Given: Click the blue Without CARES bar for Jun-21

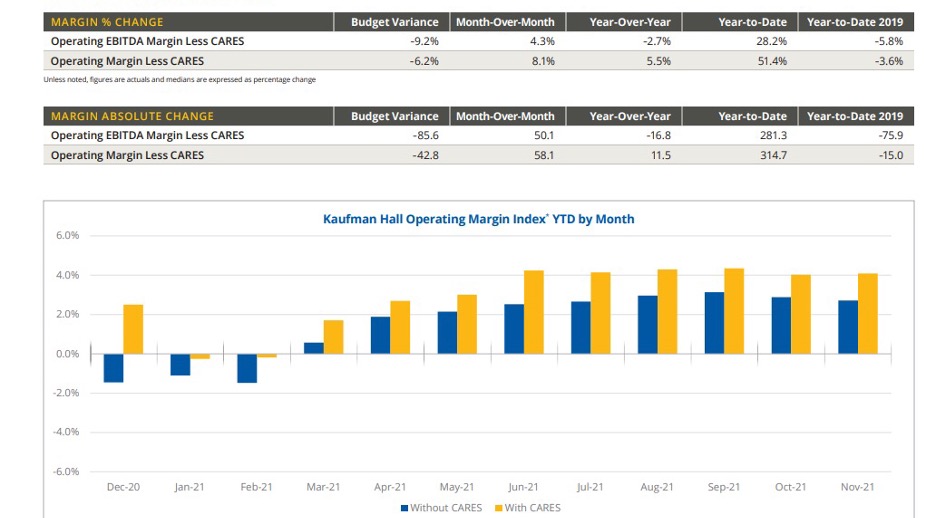Looking at the screenshot, I should coord(514,329).
